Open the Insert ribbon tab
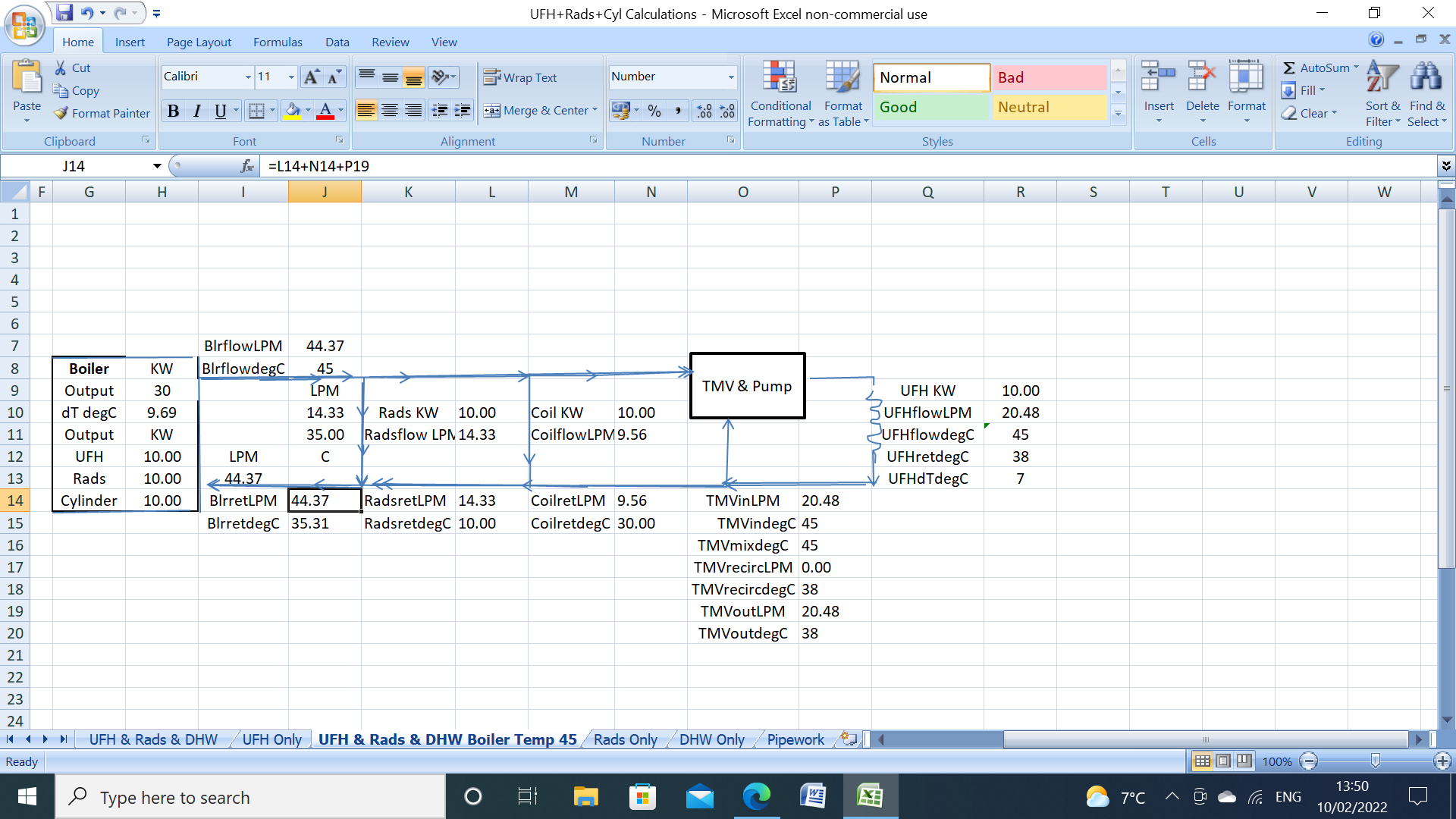Image resolution: width=1456 pixels, height=819 pixels. (x=130, y=42)
